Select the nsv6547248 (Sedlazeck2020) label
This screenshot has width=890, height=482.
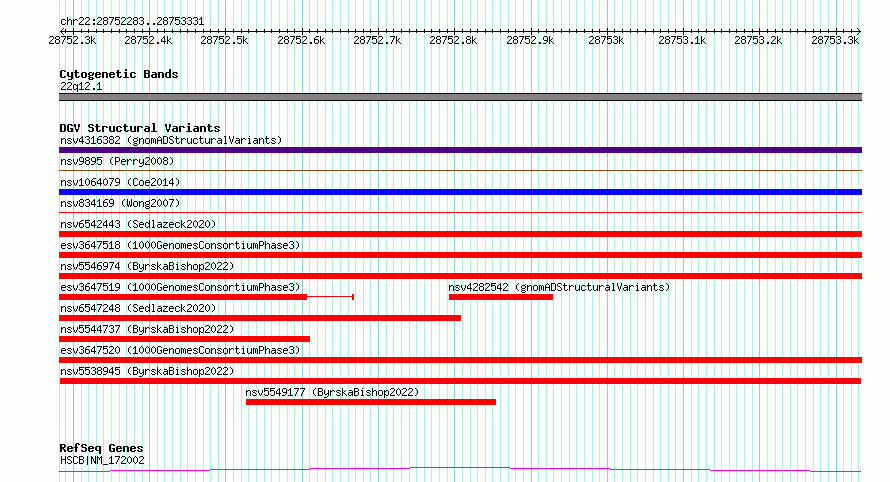(138, 308)
